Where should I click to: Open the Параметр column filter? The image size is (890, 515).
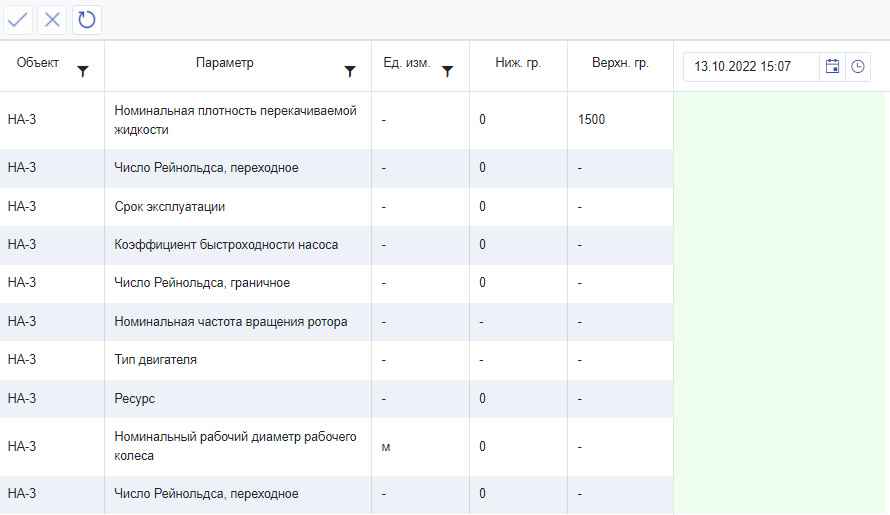(350, 71)
